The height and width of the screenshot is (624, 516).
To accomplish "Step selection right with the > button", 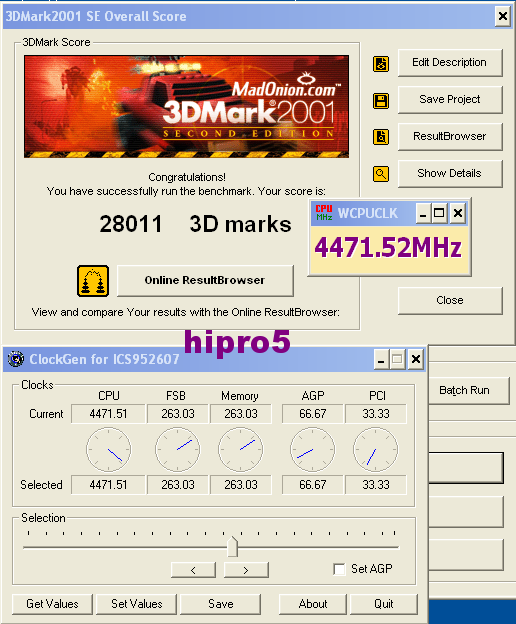I will click(x=246, y=570).
